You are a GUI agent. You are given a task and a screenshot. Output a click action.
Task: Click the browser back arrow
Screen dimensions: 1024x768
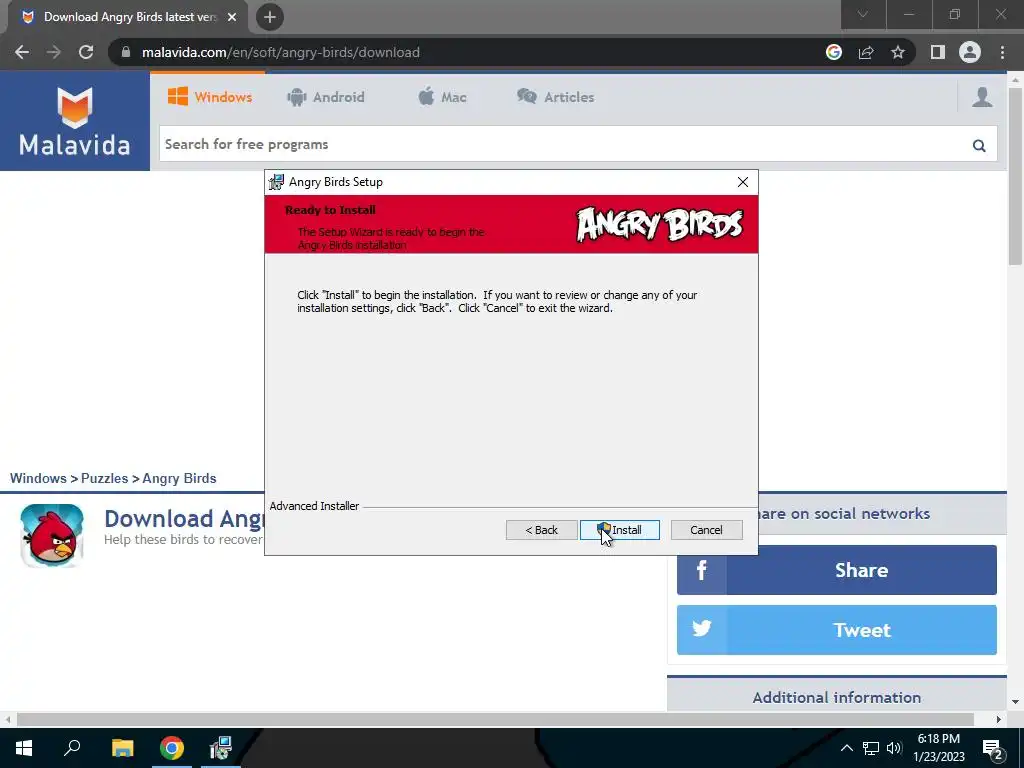pyautogui.click(x=22, y=52)
